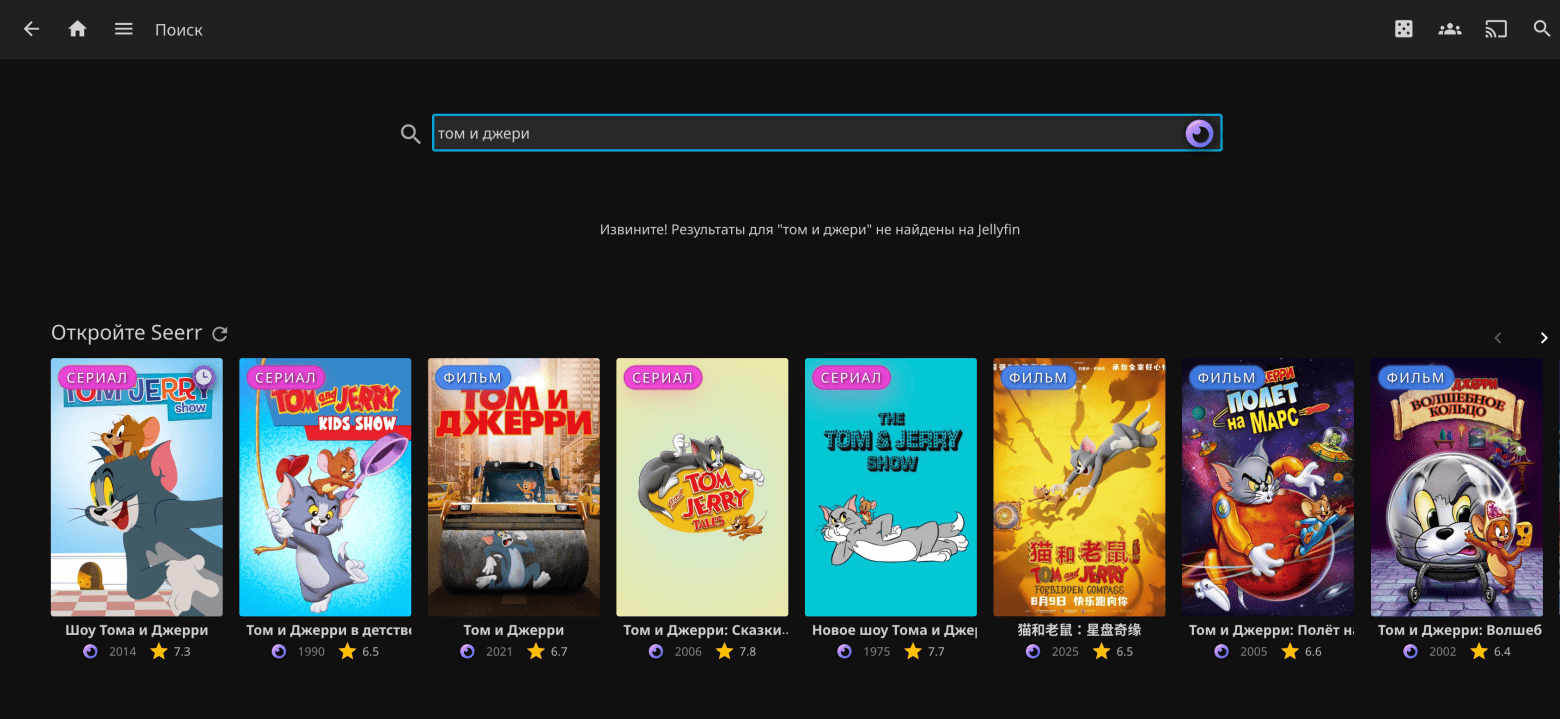
Task: Open the Forbidden Compass yellow poster
Action: pos(1079,487)
